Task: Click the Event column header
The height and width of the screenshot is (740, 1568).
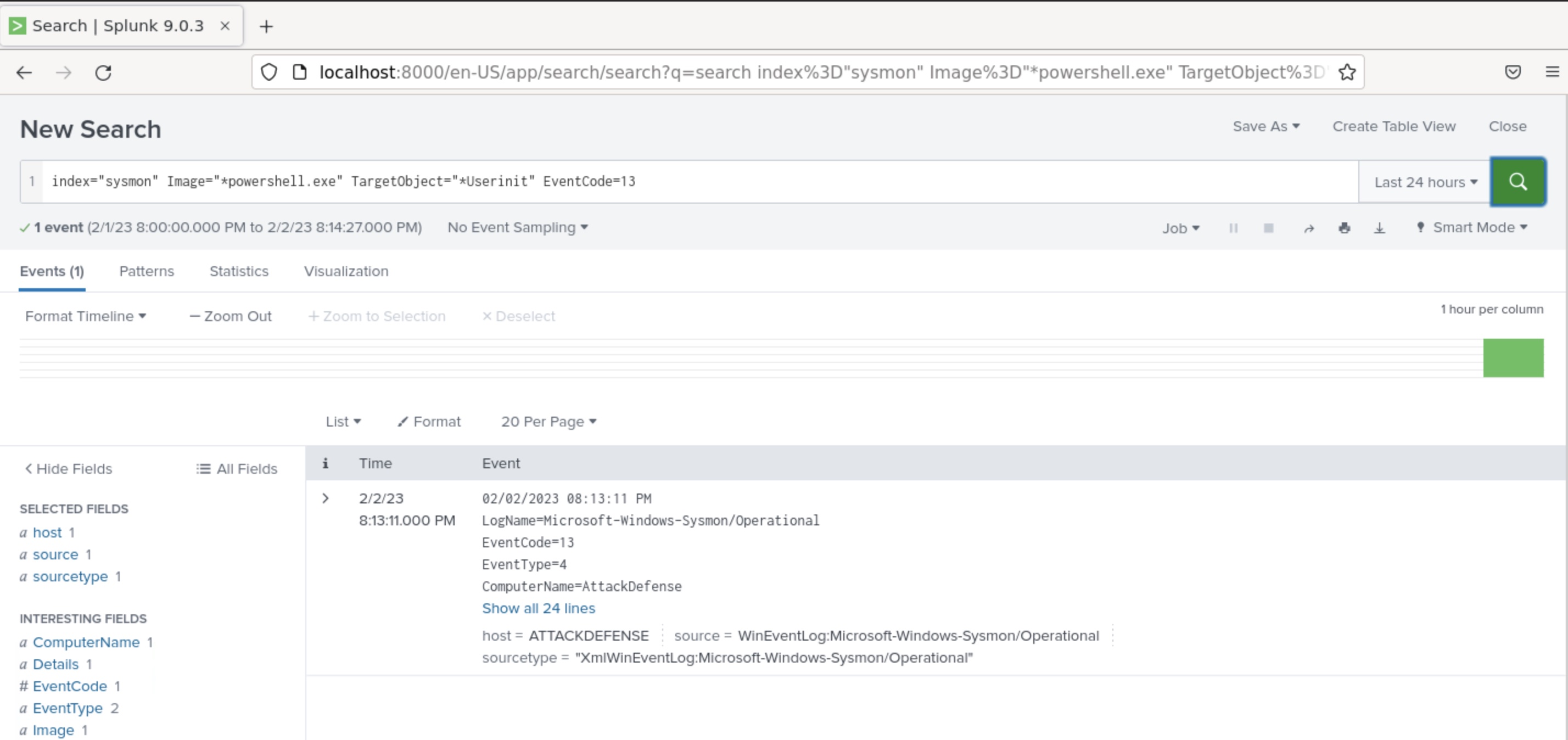Action: click(x=501, y=463)
